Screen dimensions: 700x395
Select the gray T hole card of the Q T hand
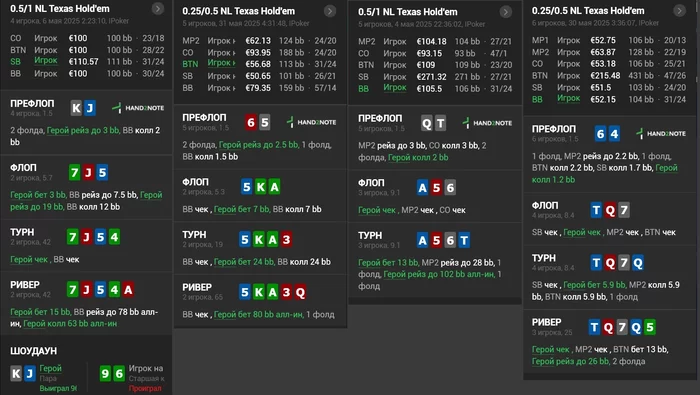[440, 123]
